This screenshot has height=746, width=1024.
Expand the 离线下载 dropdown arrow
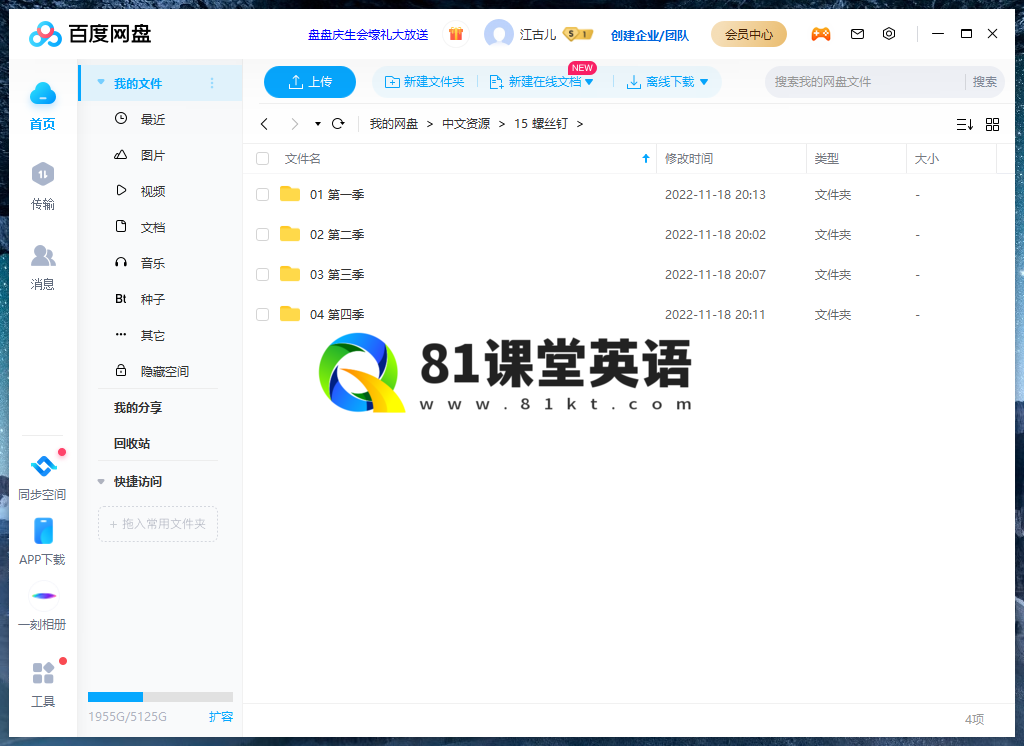coord(704,82)
